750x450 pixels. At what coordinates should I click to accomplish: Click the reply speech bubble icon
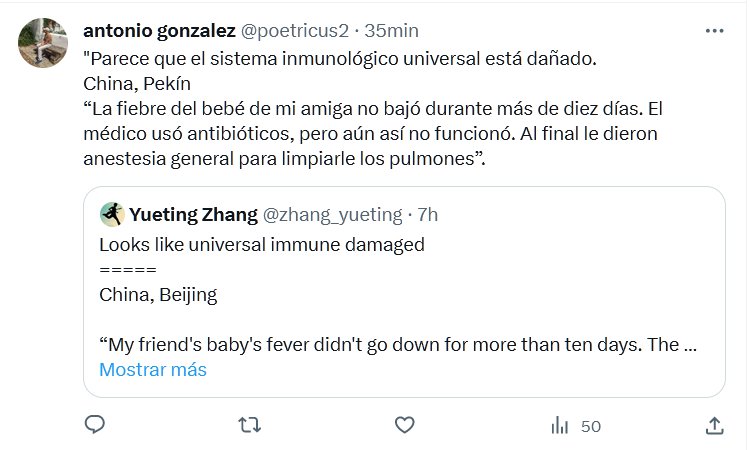pos(95,425)
